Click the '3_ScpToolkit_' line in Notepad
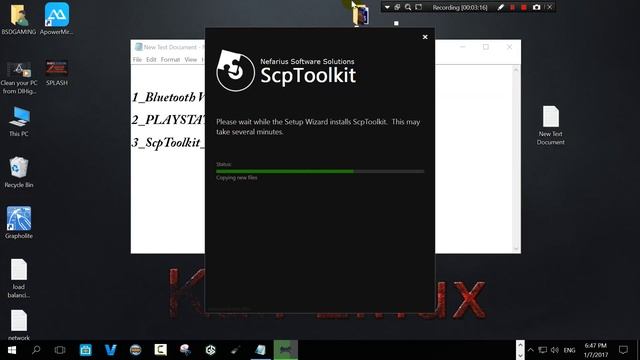 coord(168,143)
